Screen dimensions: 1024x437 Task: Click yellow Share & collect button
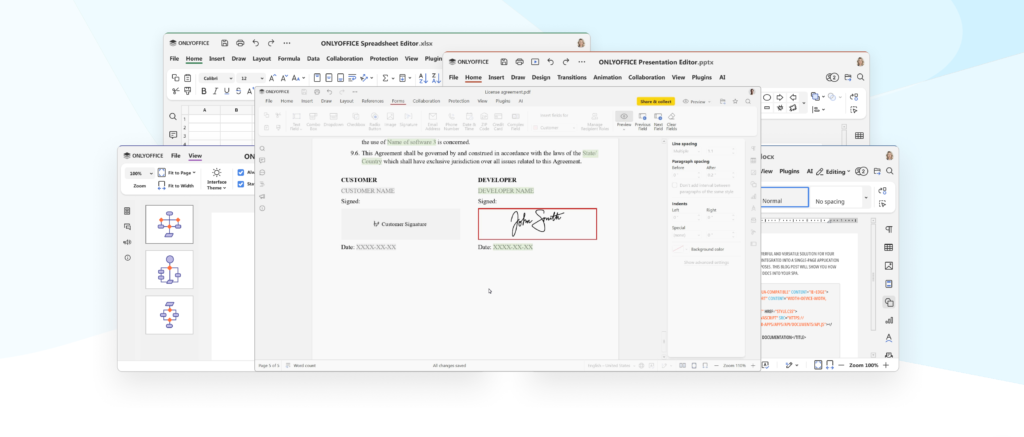[x=656, y=101]
